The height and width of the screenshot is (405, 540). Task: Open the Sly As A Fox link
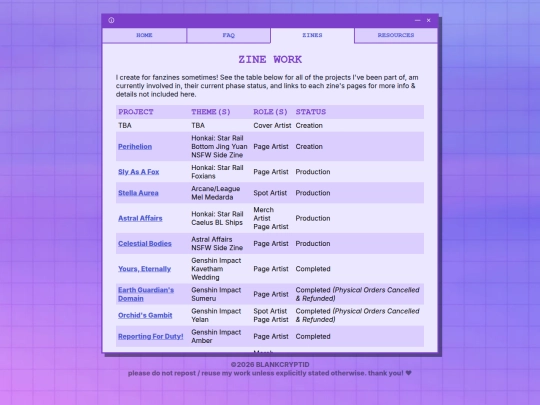(x=138, y=172)
